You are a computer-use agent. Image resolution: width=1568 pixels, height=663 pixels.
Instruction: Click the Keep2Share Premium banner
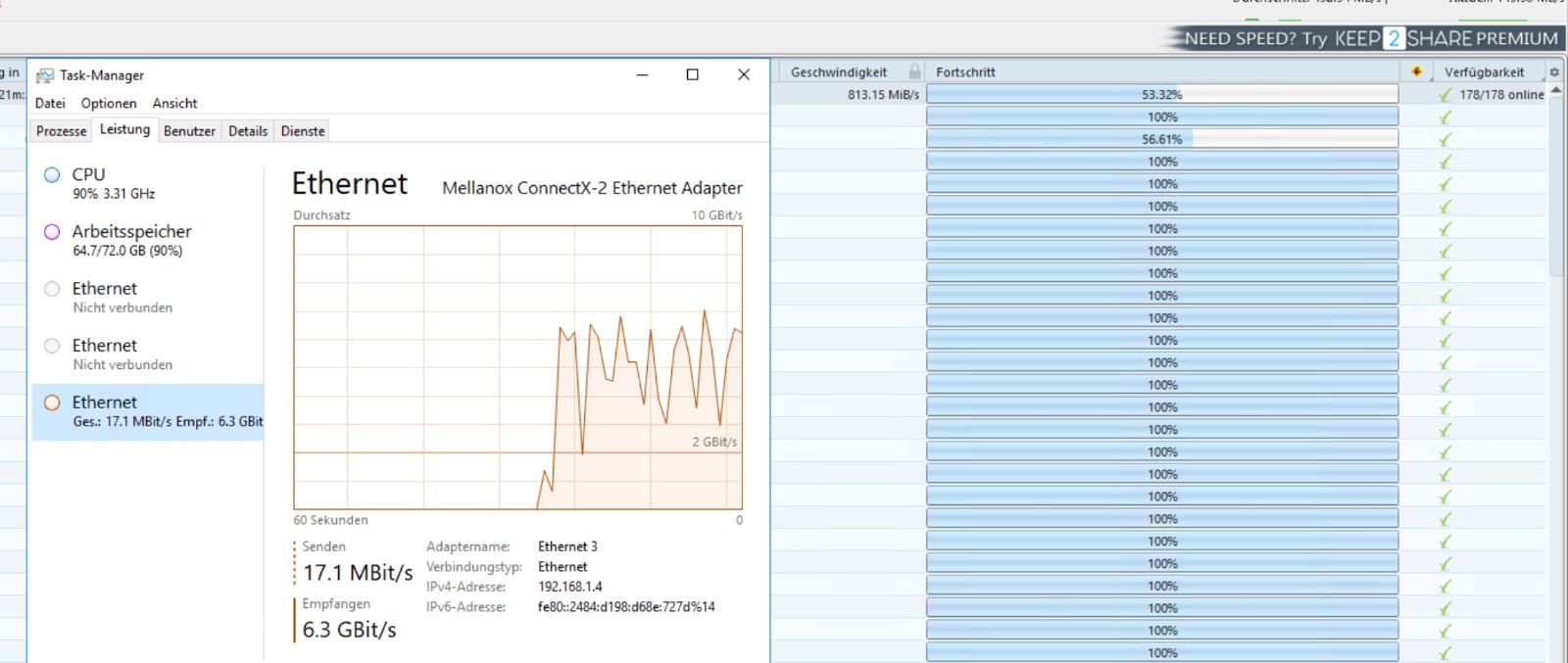(1370, 38)
